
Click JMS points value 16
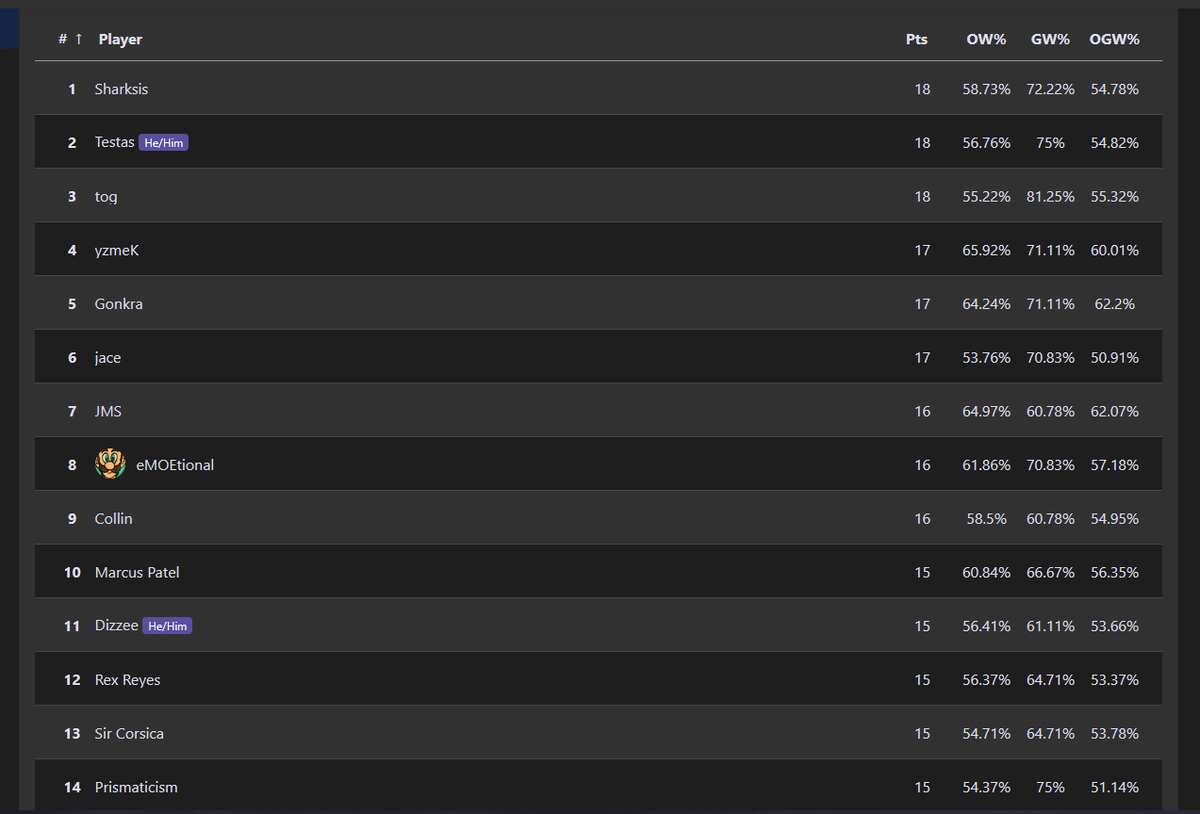click(x=922, y=411)
